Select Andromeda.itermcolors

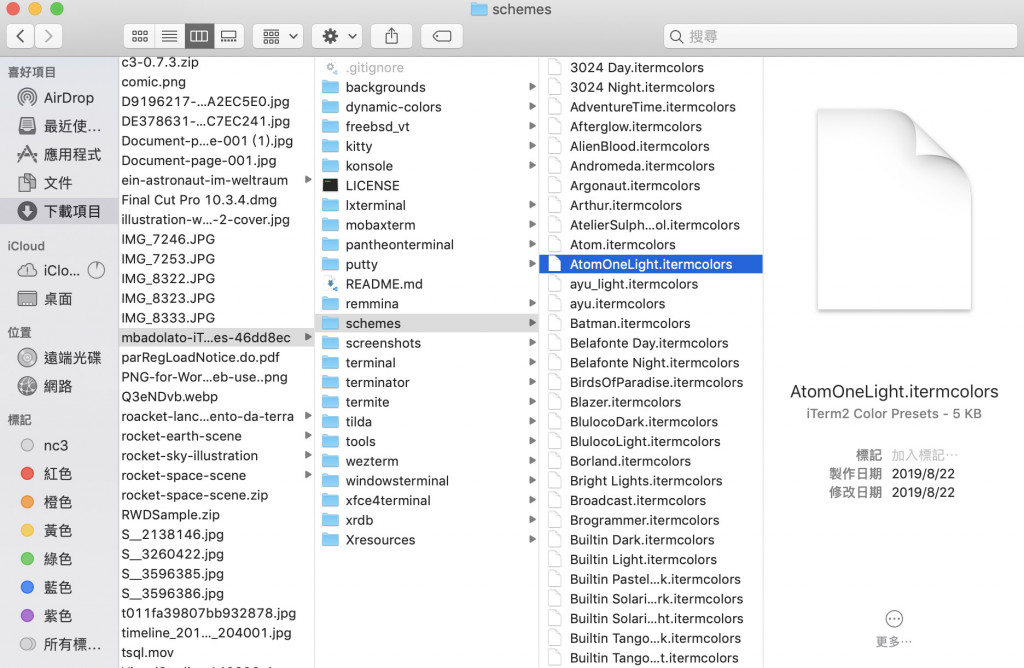pos(651,166)
